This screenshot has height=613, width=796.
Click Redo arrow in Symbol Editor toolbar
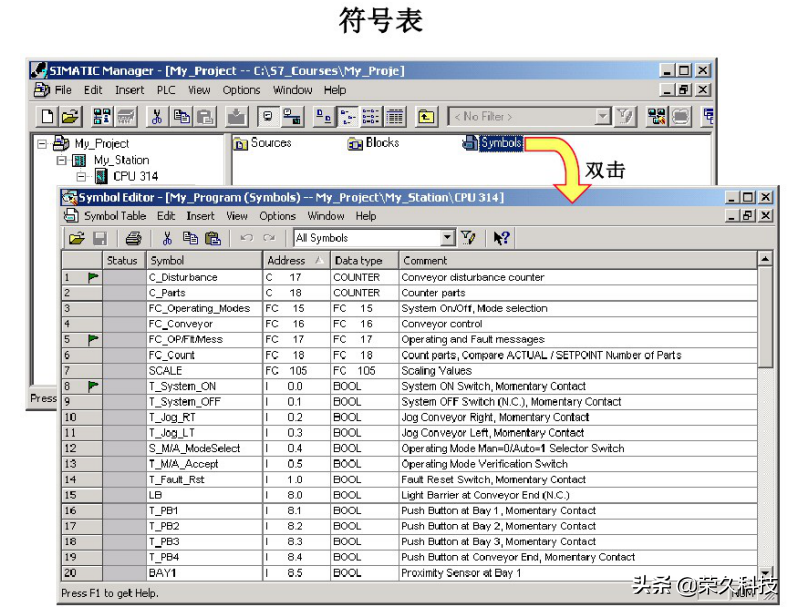pyautogui.click(x=269, y=238)
